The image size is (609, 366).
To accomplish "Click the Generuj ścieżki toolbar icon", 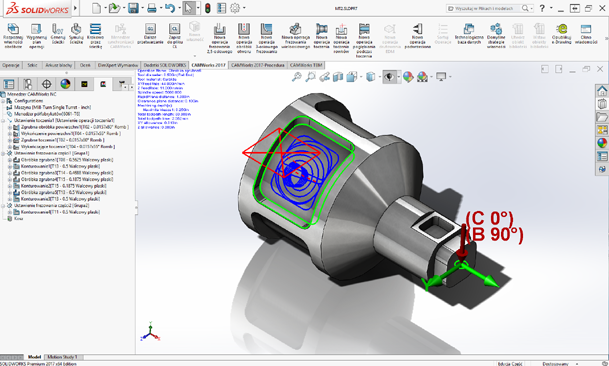I will click(57, 34).
